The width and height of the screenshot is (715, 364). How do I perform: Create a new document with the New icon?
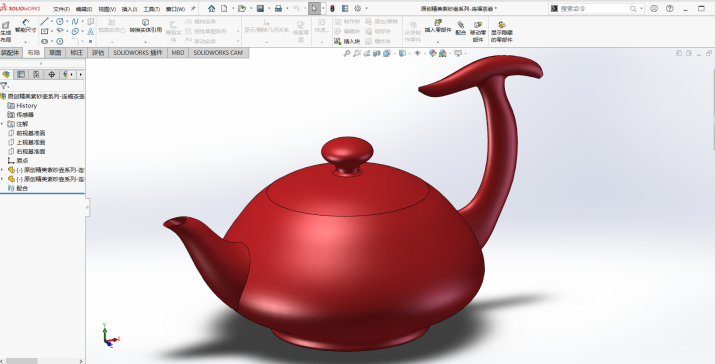click(x=224, y=8)
